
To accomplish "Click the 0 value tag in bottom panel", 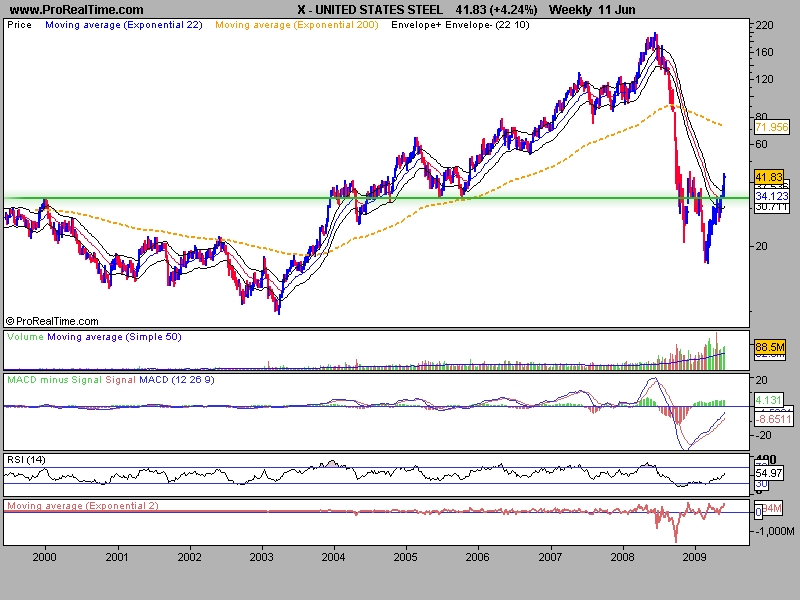I will coord(759,512).
